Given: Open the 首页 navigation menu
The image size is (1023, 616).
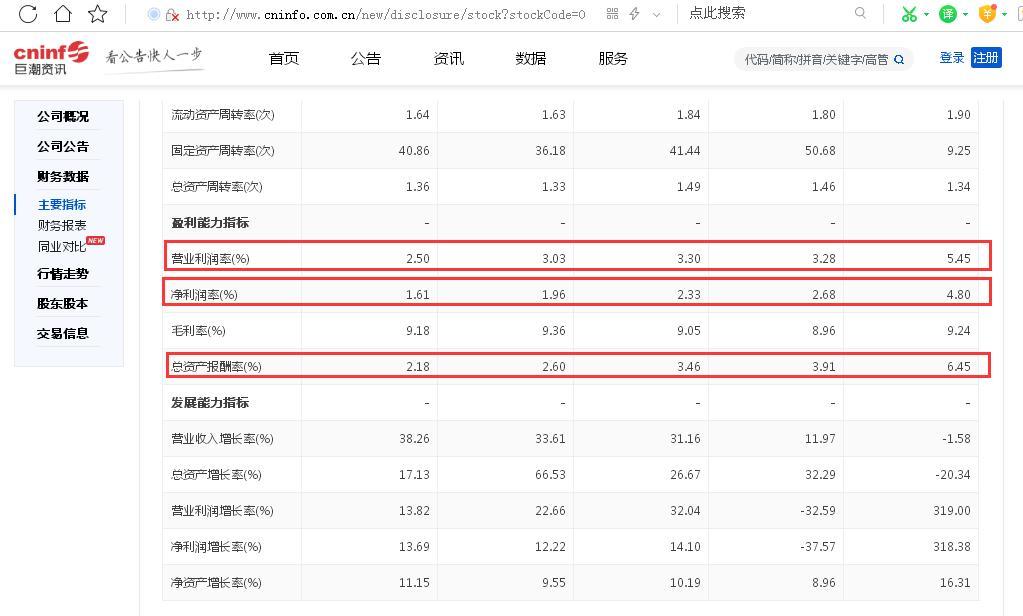Looking at the screenshot, I should pyautogui.click(x=284, y=59).
